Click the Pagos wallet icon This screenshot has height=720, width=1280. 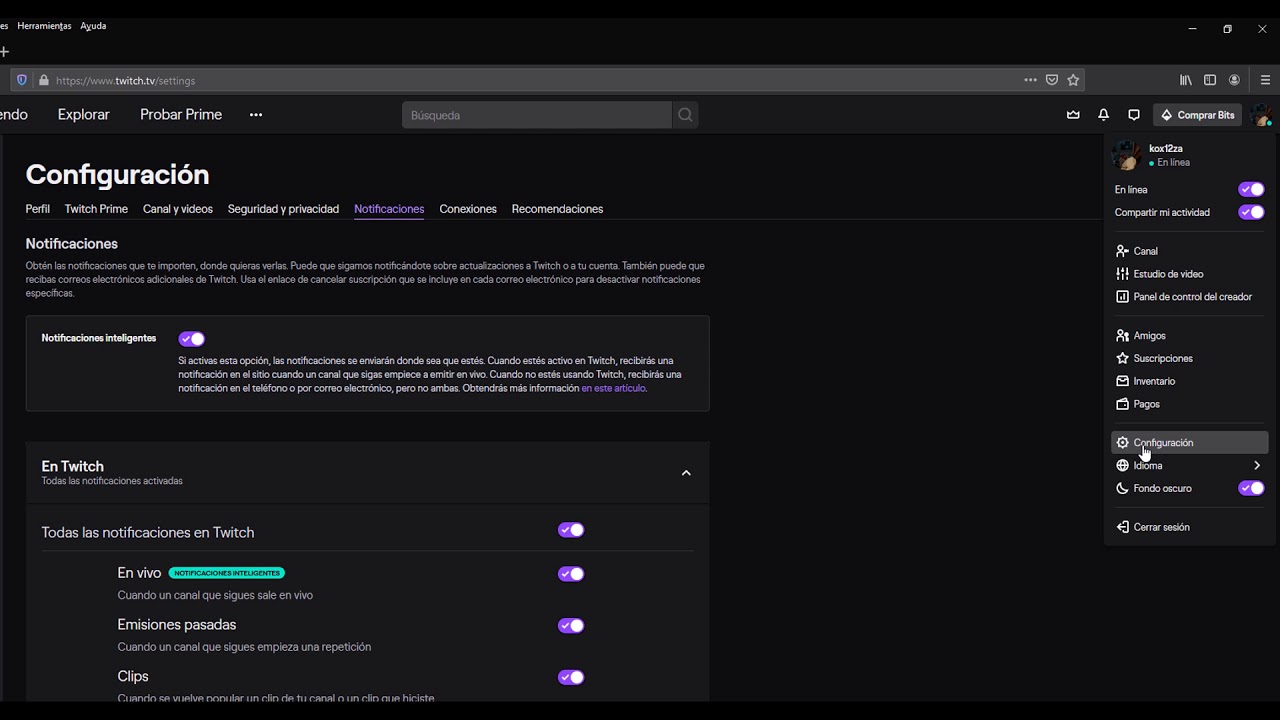pyautogui.click(x=1122, y=404)
